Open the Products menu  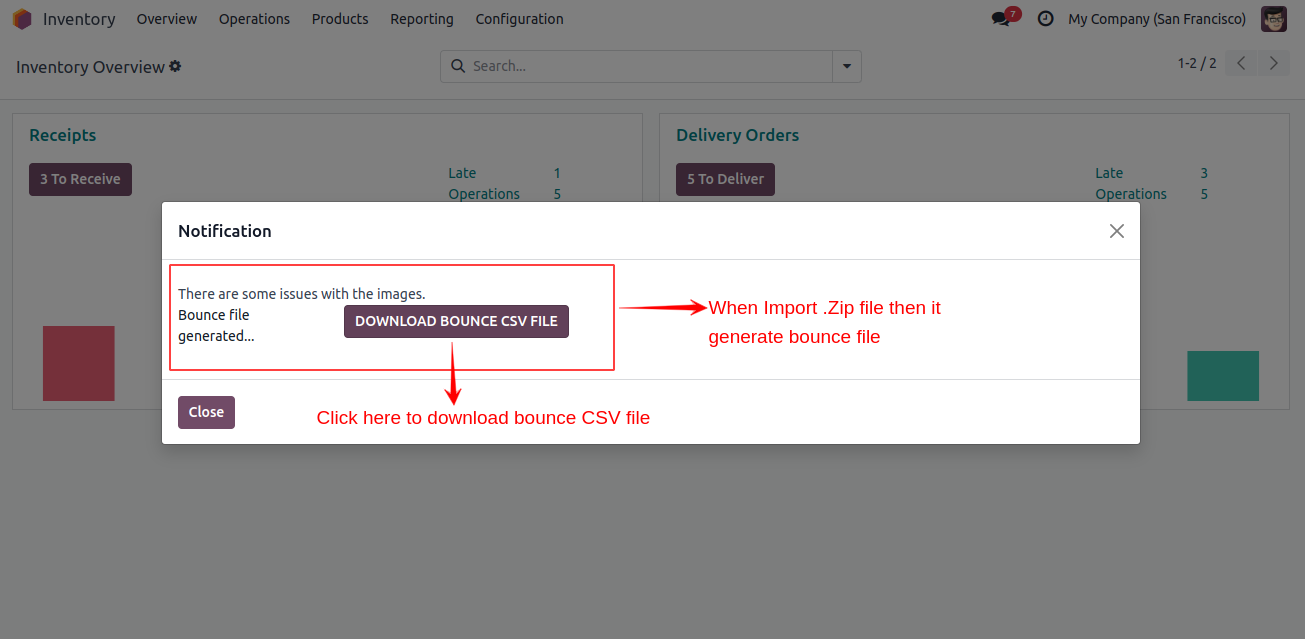340,19
